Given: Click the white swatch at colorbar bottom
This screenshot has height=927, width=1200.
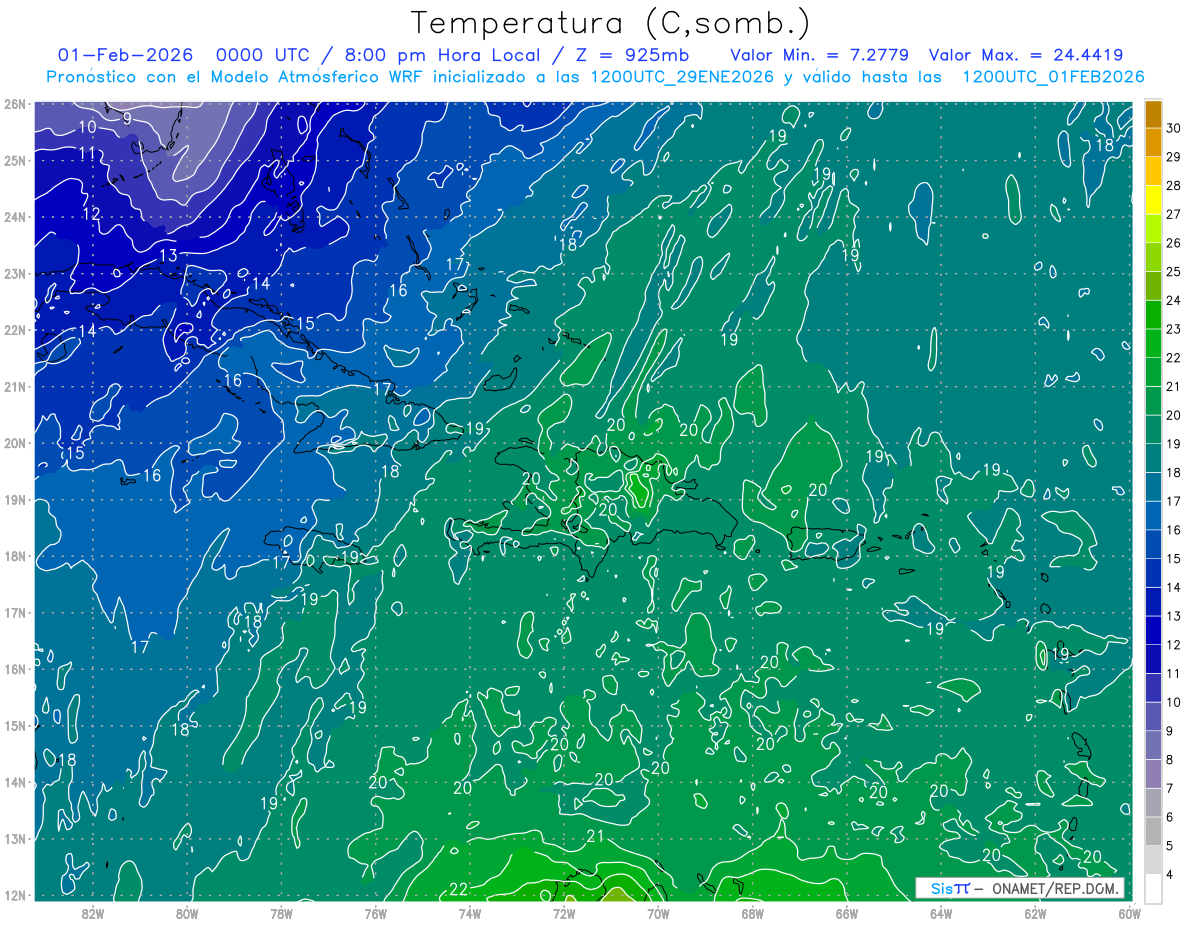Looking at the screenshot, I should (1153, 888).
